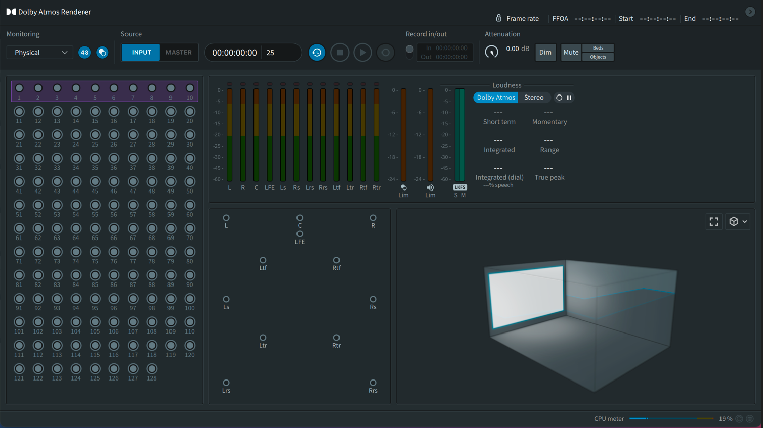This screenshot has width=763, height=428.
Task: Click the CPU meter bar
Action: pos(671,418)
